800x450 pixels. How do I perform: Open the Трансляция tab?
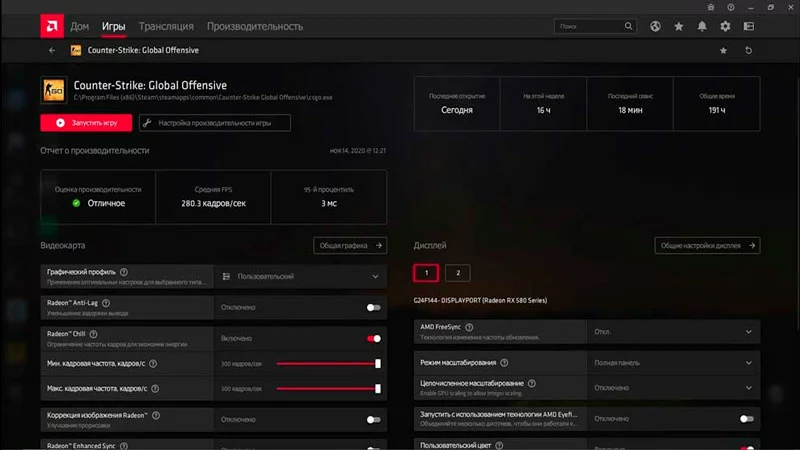tap(166, 26)
